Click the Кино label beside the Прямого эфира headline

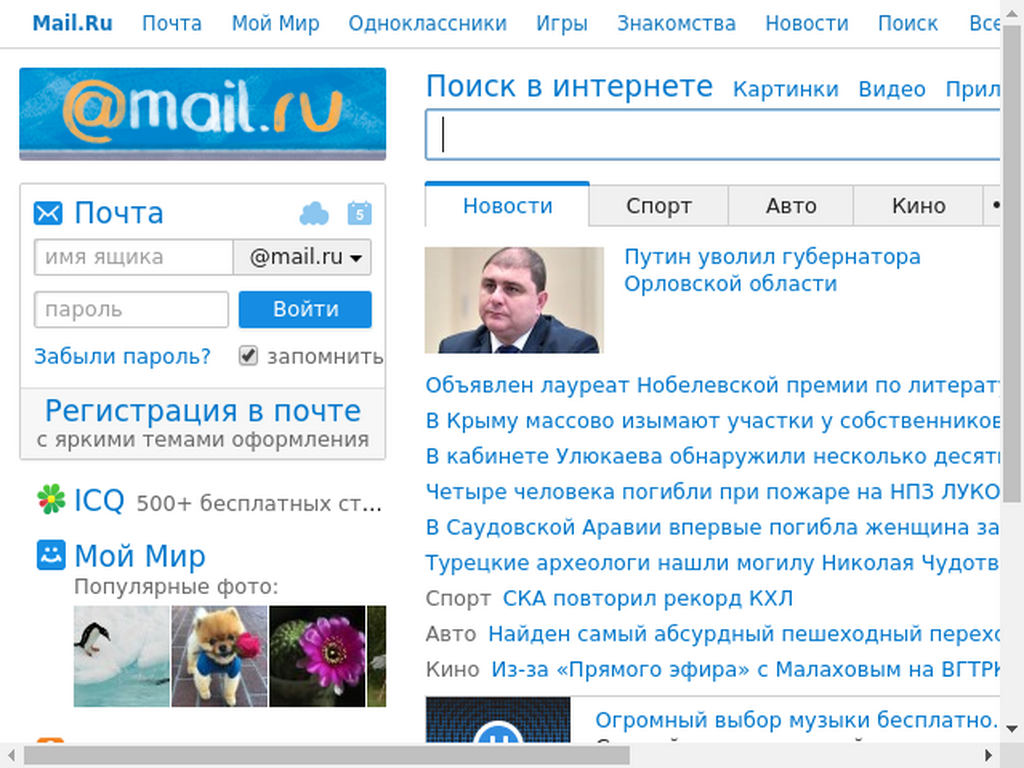coord(452,669)
